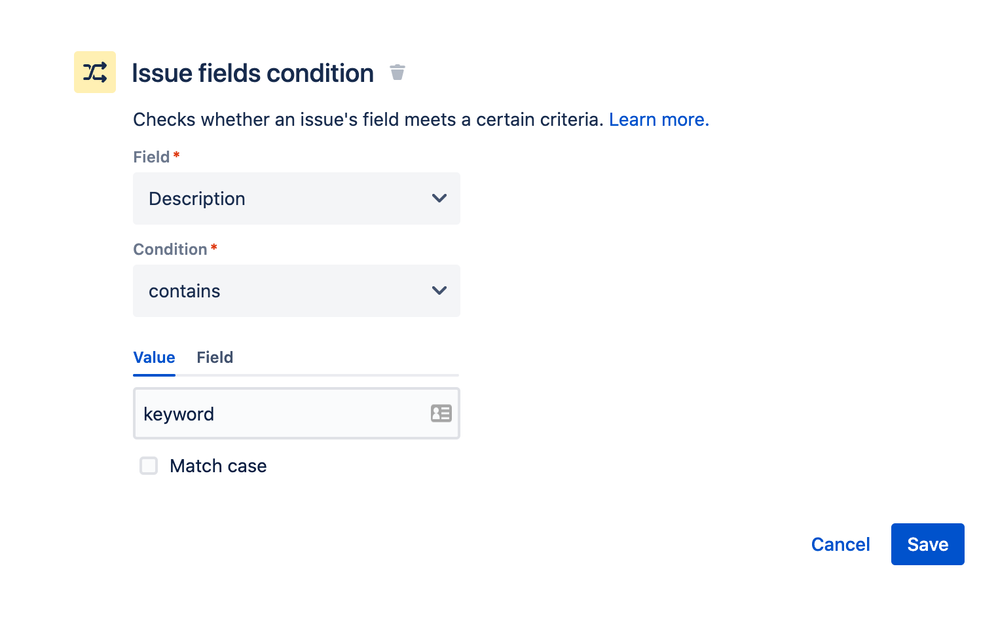The width and height of the screenshot is (998, 617).
Task: Enable the Match case checkbox
Action: point(149,466)
